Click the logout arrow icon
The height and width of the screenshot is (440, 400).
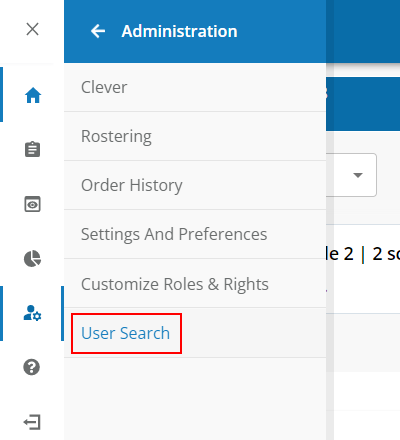click(32, 422)
